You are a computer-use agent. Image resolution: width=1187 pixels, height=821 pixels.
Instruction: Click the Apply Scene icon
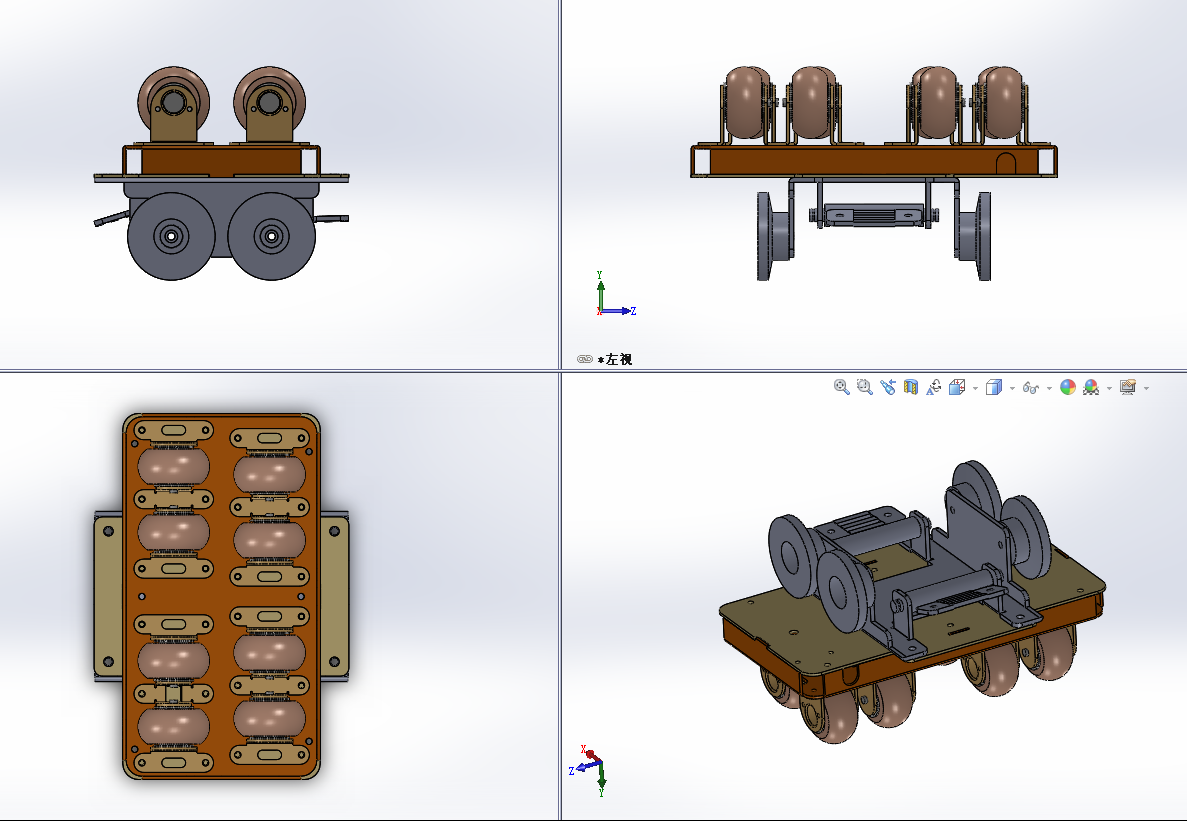pyautogui.click(x=1091, y=387)
